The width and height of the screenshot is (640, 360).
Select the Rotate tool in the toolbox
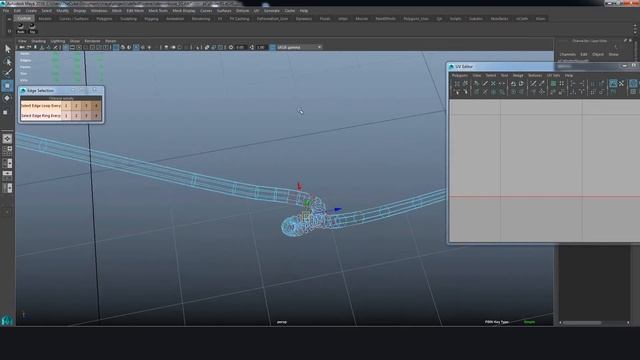[x=7, y=98]
